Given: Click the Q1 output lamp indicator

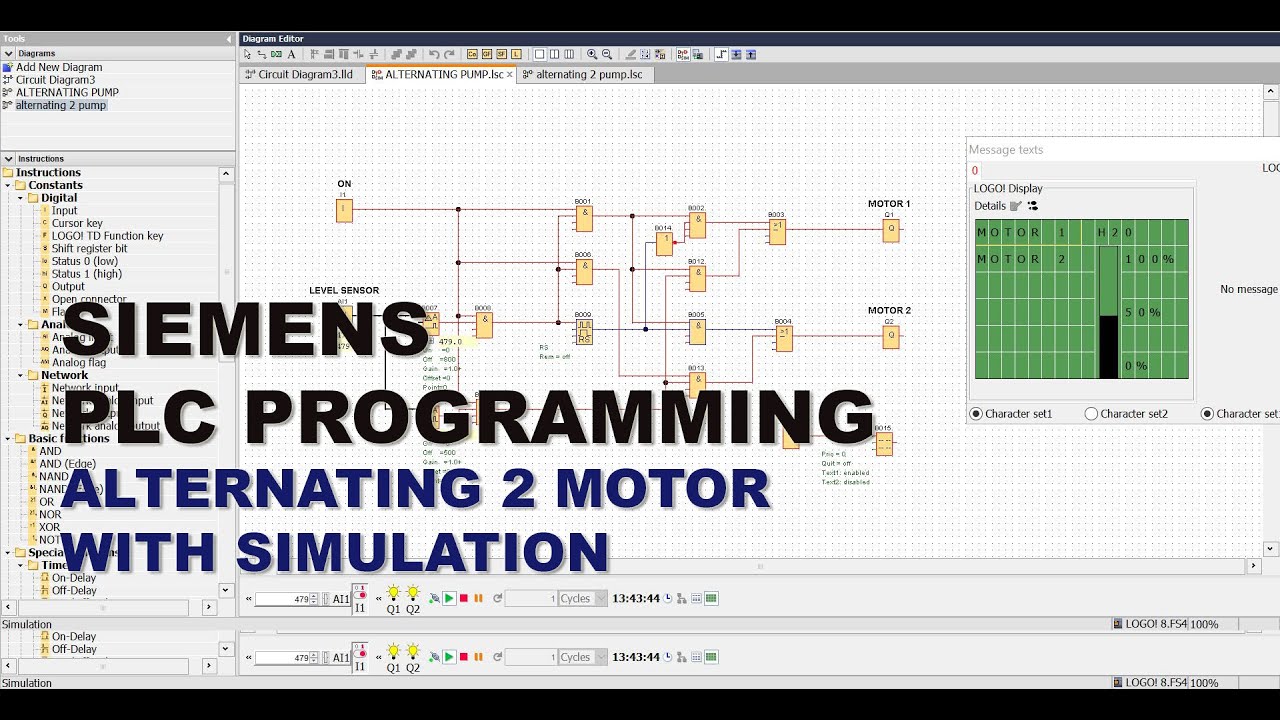Looking at the screenshot, I should tap(393, 598).
